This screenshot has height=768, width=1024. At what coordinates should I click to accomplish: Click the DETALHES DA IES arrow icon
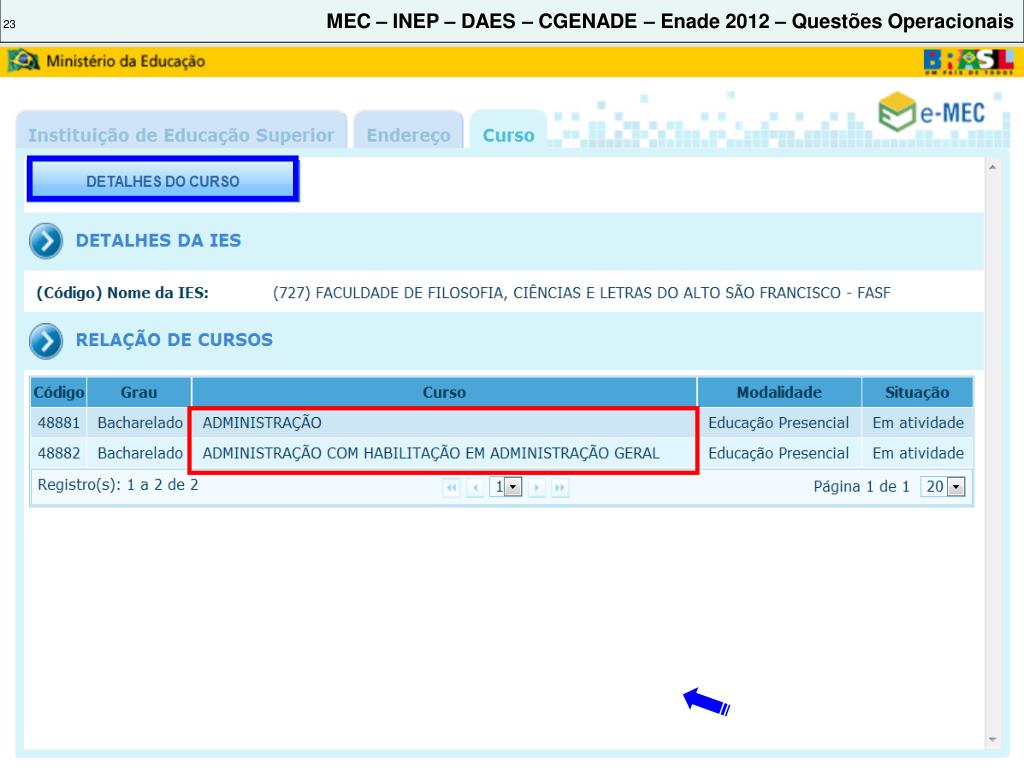(46, 241)
